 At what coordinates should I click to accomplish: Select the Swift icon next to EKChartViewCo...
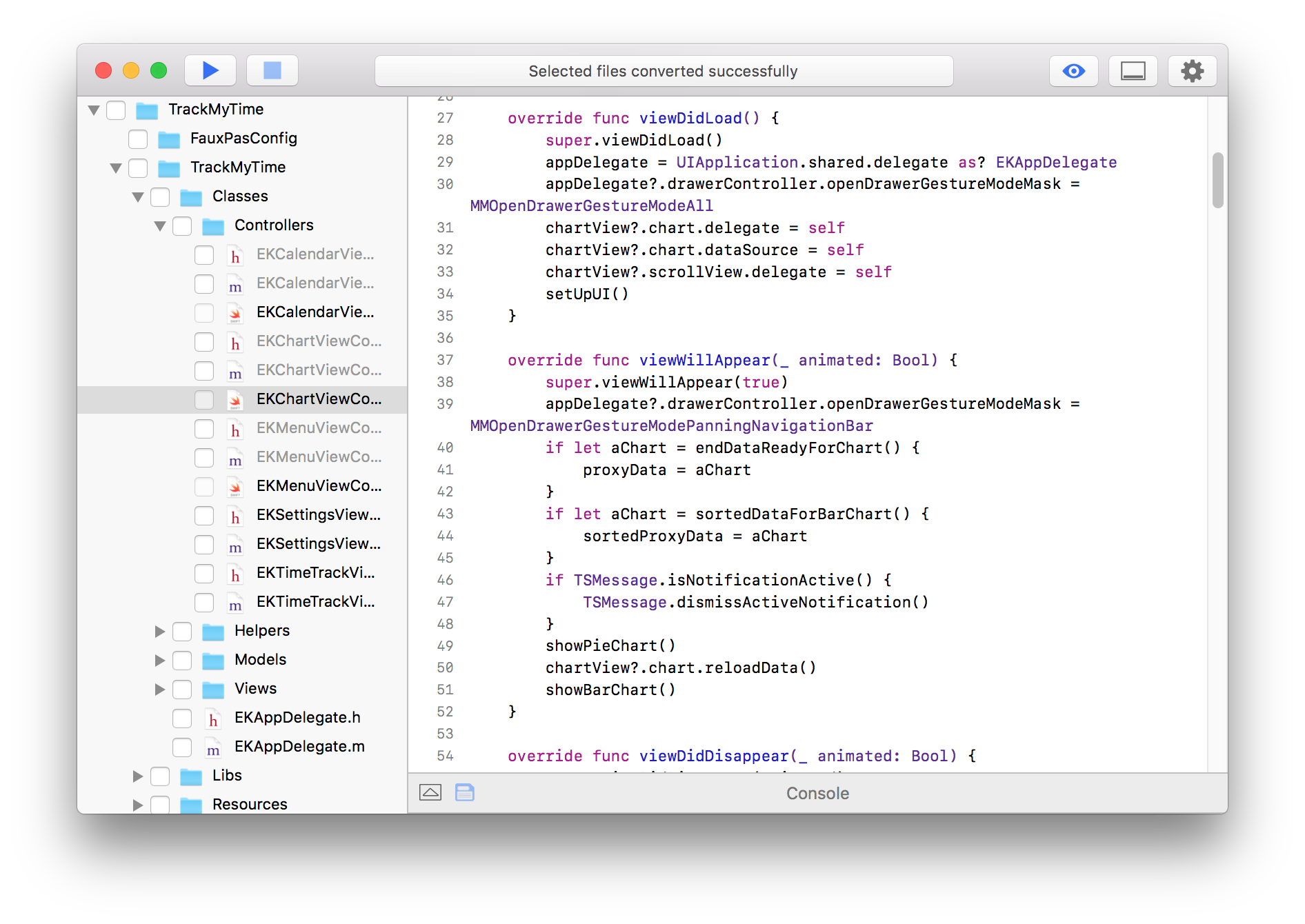coord(235,399)
